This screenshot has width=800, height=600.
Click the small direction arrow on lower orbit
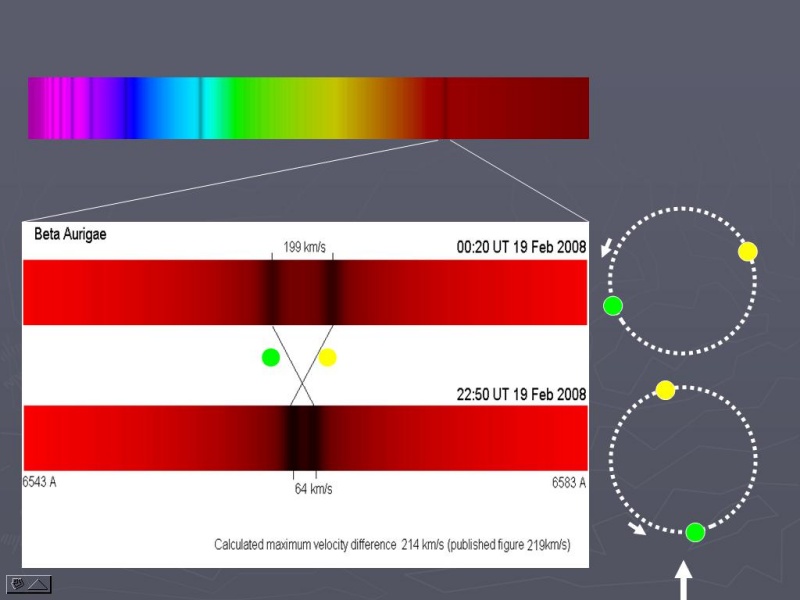pyautogui.click(x=636, y=529)
